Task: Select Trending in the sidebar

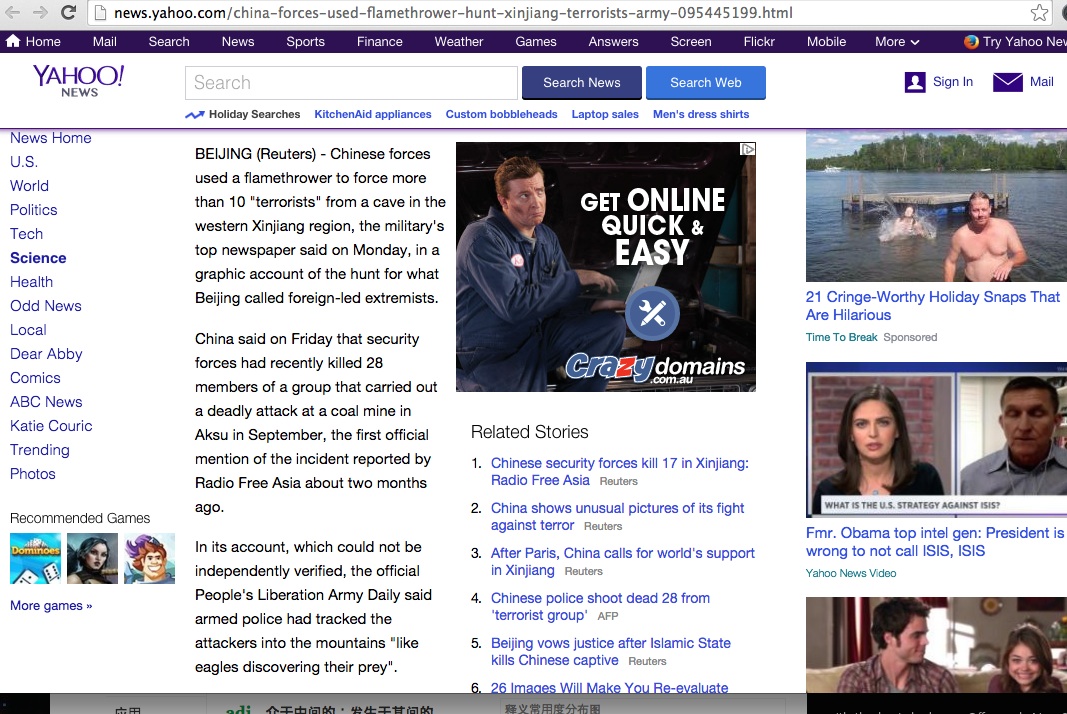Action: click(x=39, y=450)
